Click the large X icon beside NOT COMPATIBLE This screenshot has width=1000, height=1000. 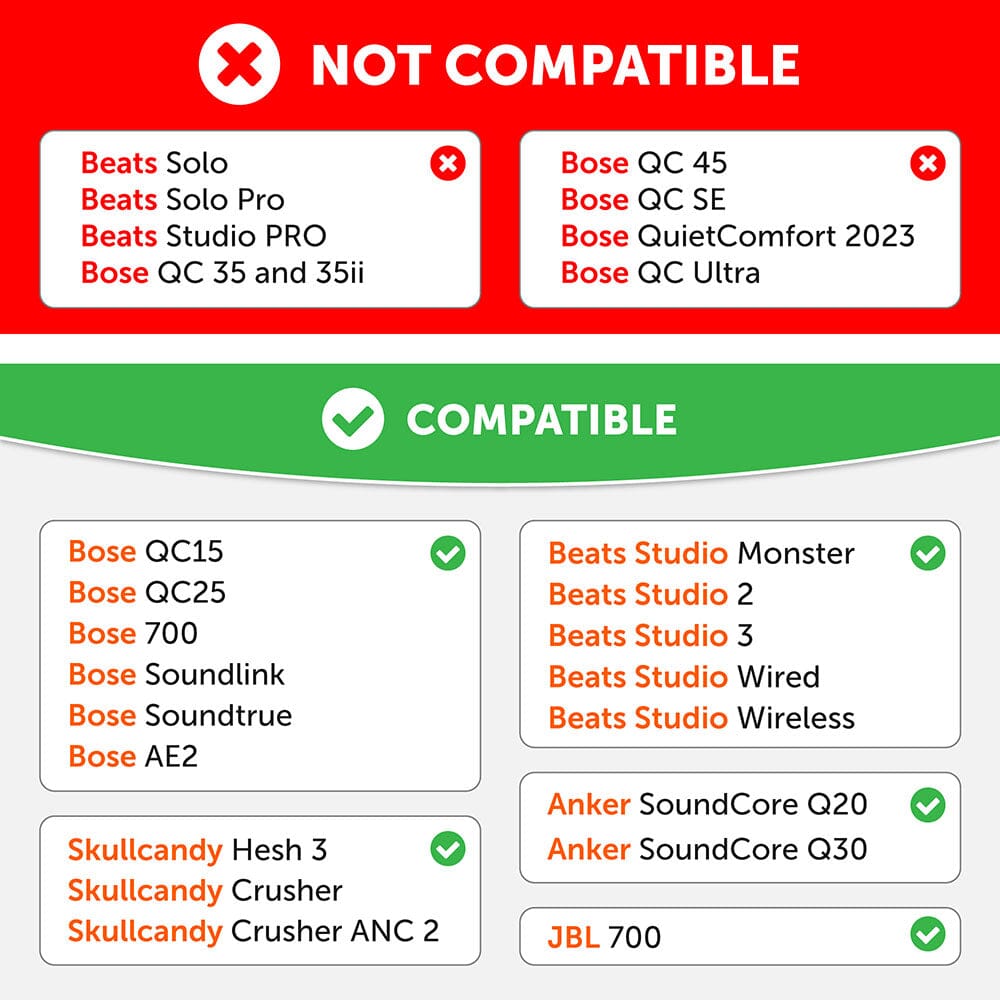[x=239, y=64]
